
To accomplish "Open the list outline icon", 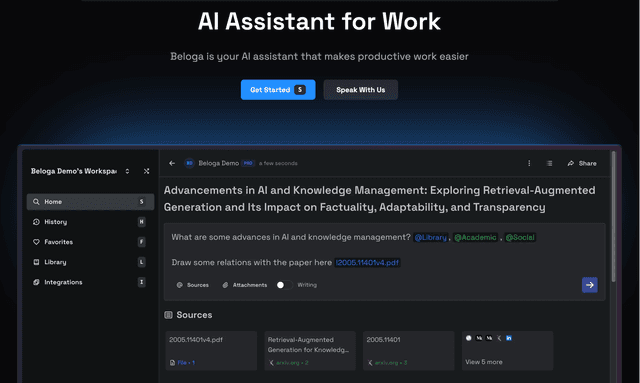I will pos(549,163).
